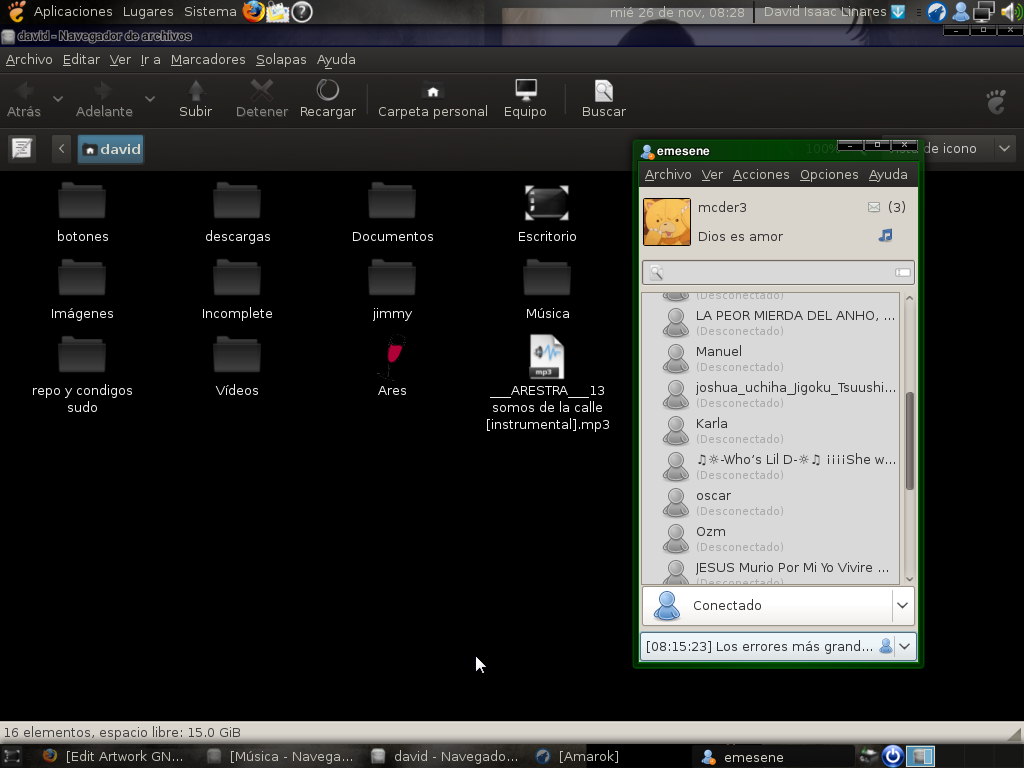Click the Buscar search icon
The width and height of the screenshot is (1024, 768).
tap(604, 91)
